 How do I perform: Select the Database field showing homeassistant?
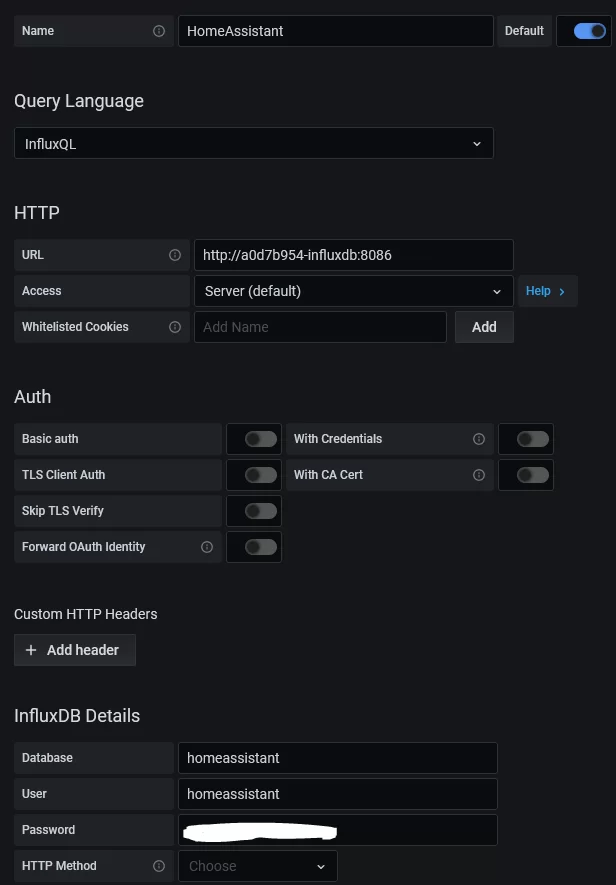point(337,757)
